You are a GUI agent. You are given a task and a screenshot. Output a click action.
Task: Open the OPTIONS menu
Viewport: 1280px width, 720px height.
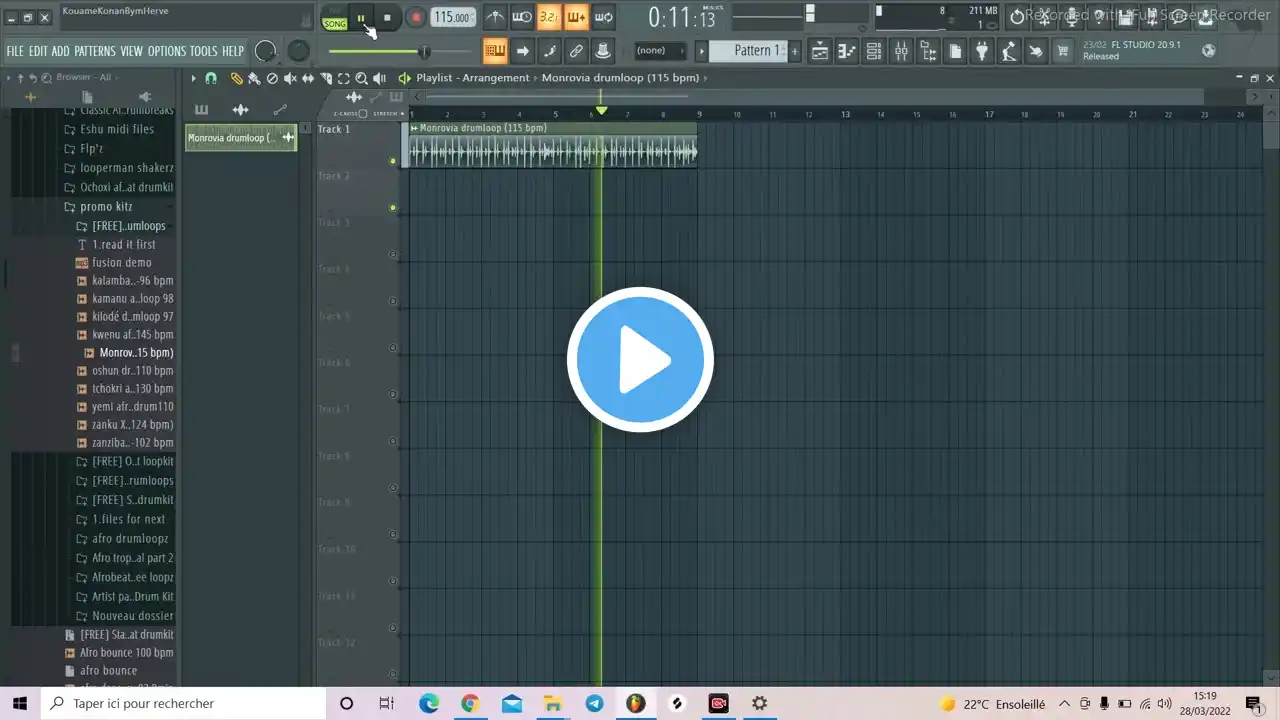point(167,51)
